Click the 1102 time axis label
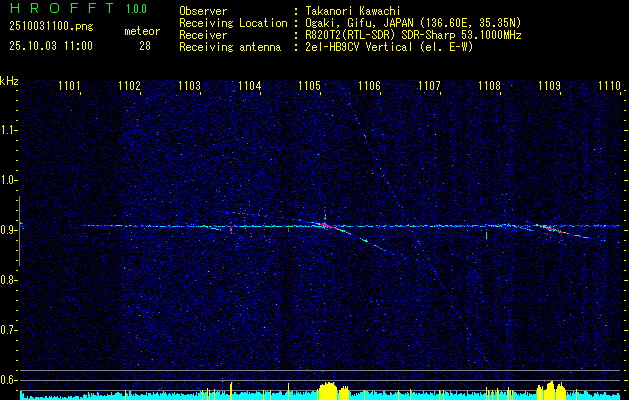 point(130,85)
